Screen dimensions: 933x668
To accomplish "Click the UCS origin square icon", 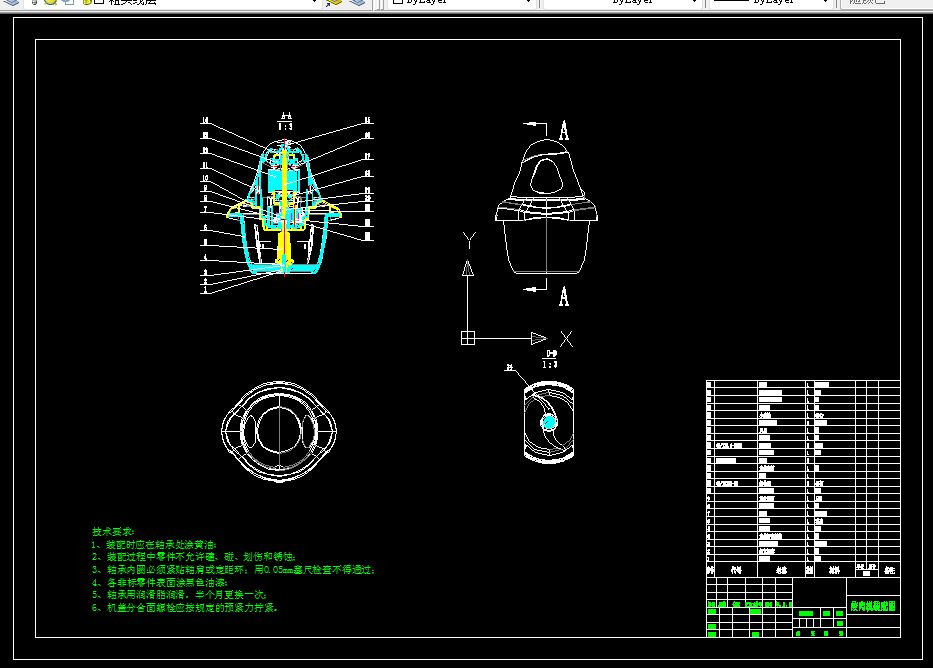I will pos(468,338).
